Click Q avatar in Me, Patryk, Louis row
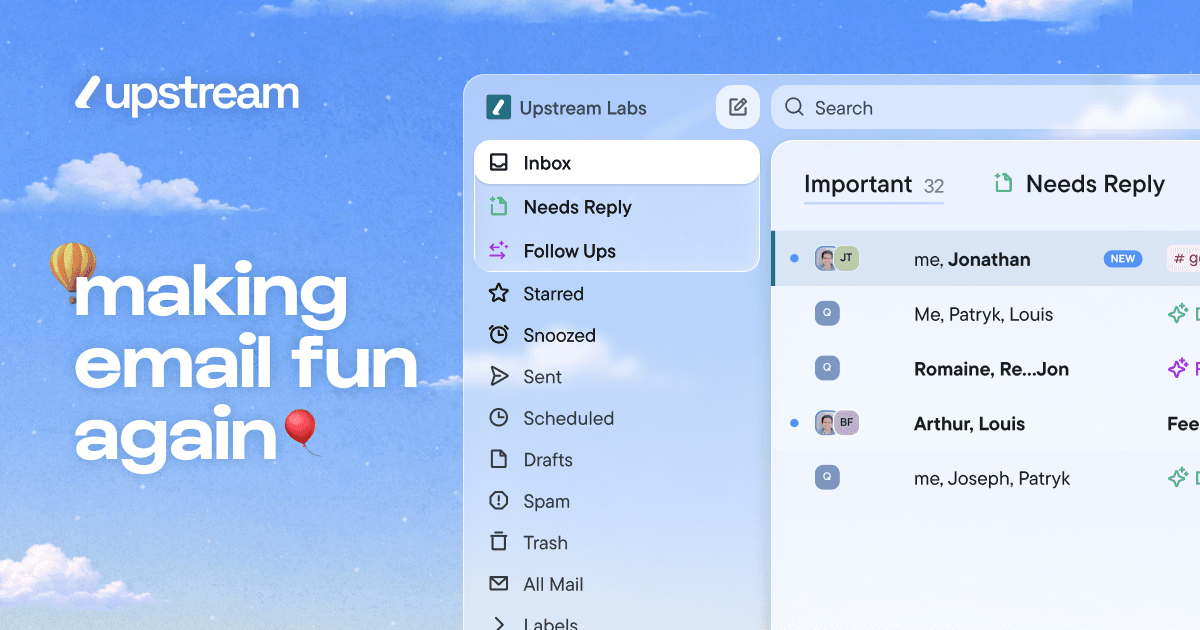1200x630 pixels. 827,313
